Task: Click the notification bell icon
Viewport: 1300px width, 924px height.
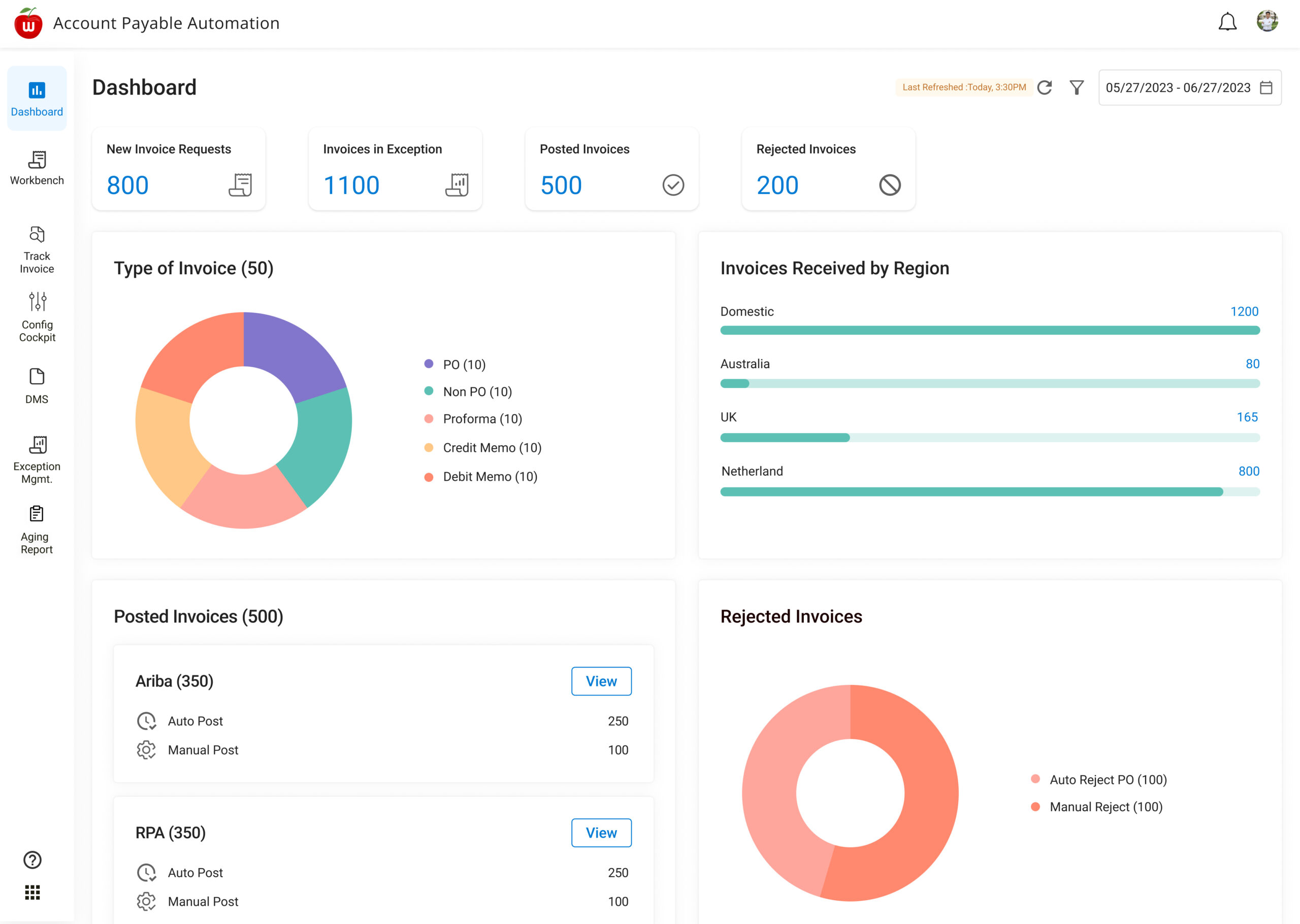Action: [1227, 22]
